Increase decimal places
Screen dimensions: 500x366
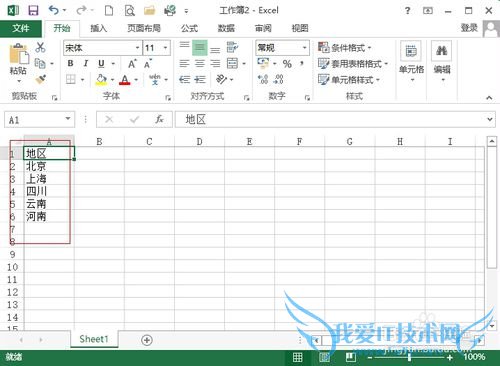263,79
